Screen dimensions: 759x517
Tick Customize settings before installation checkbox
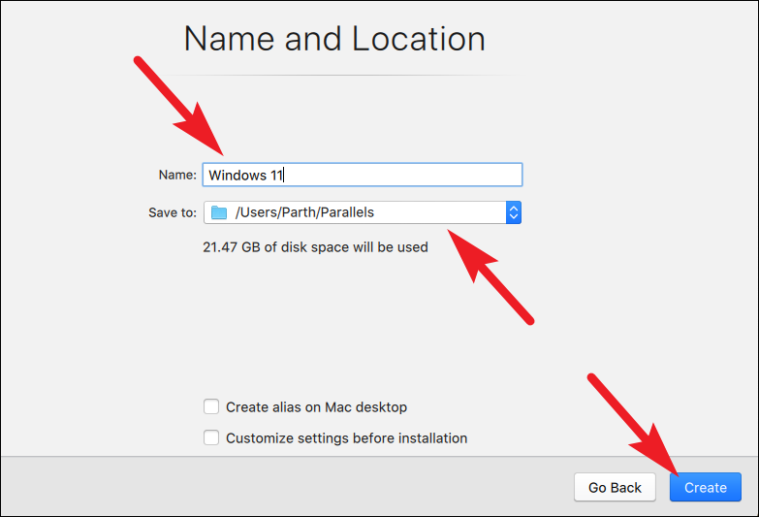(211, 438)
